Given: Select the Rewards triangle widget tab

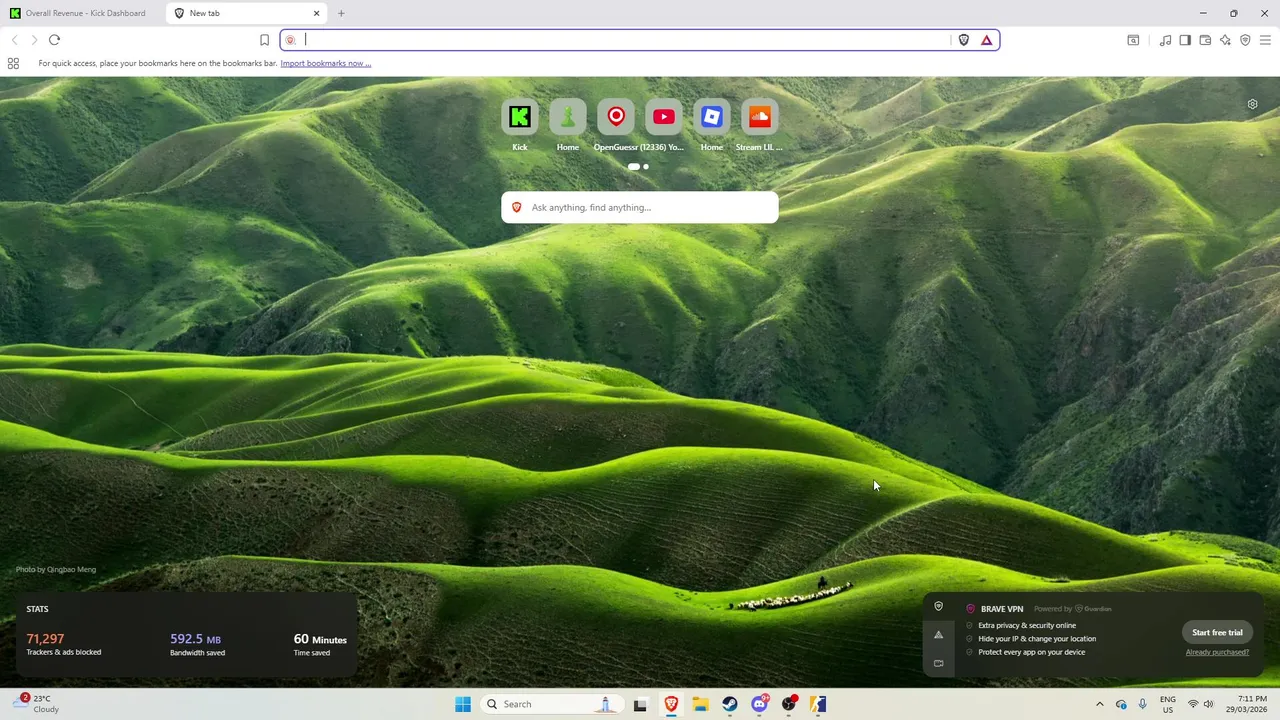Looking at the screenshot, I should coord(938,634).
